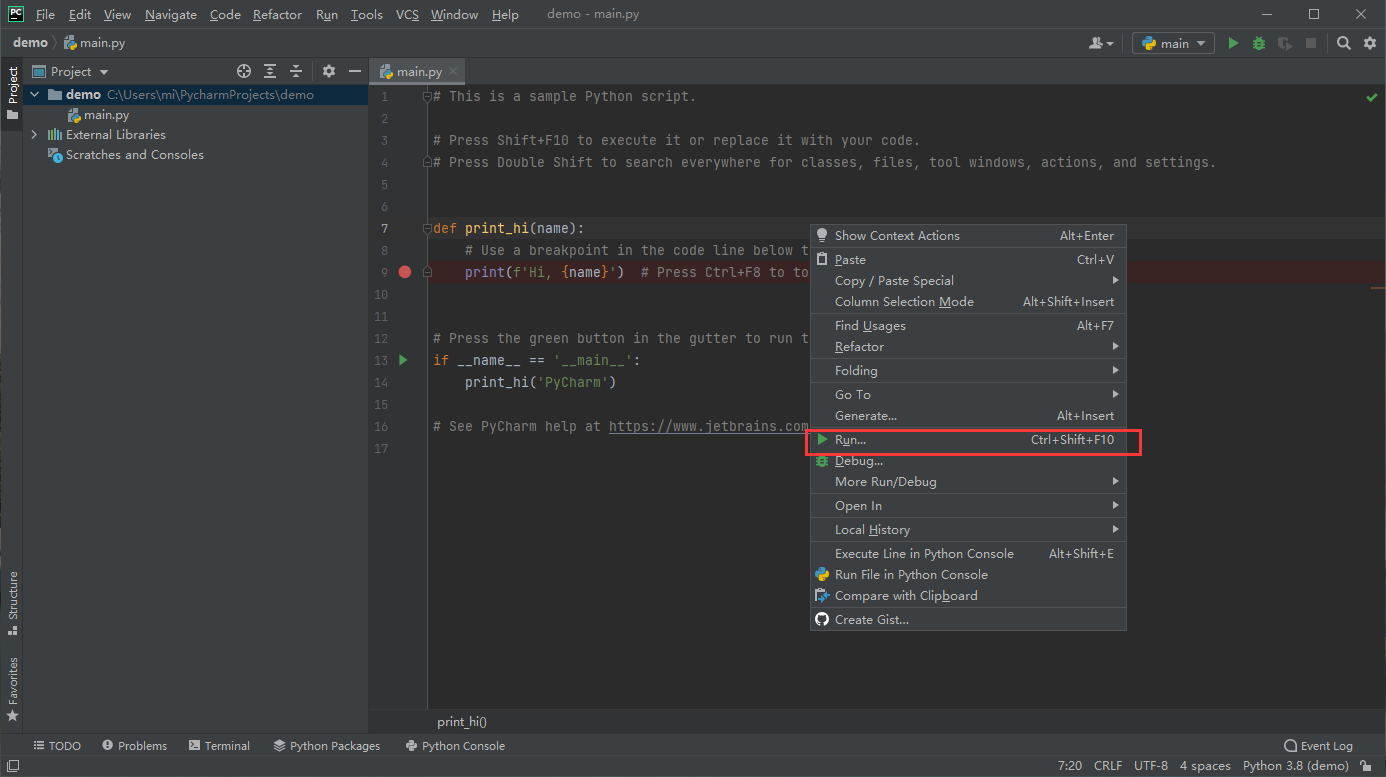Image resolution: width=1386 pixels, height=777 pixels.
Task: Expand the External Libraries tree node
Action: (34, 135)
